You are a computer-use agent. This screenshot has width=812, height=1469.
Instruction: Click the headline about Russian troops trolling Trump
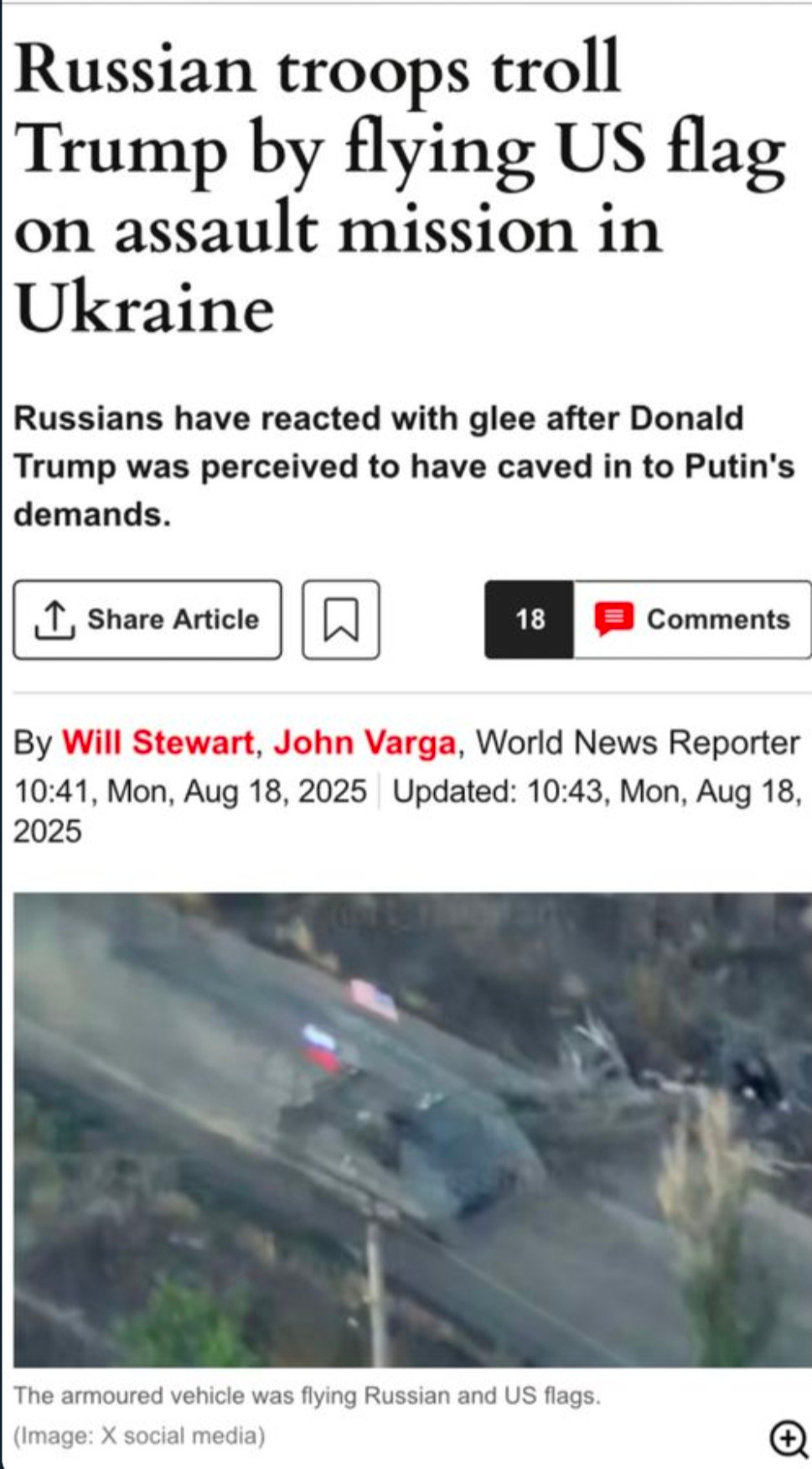tap(401, 186)
